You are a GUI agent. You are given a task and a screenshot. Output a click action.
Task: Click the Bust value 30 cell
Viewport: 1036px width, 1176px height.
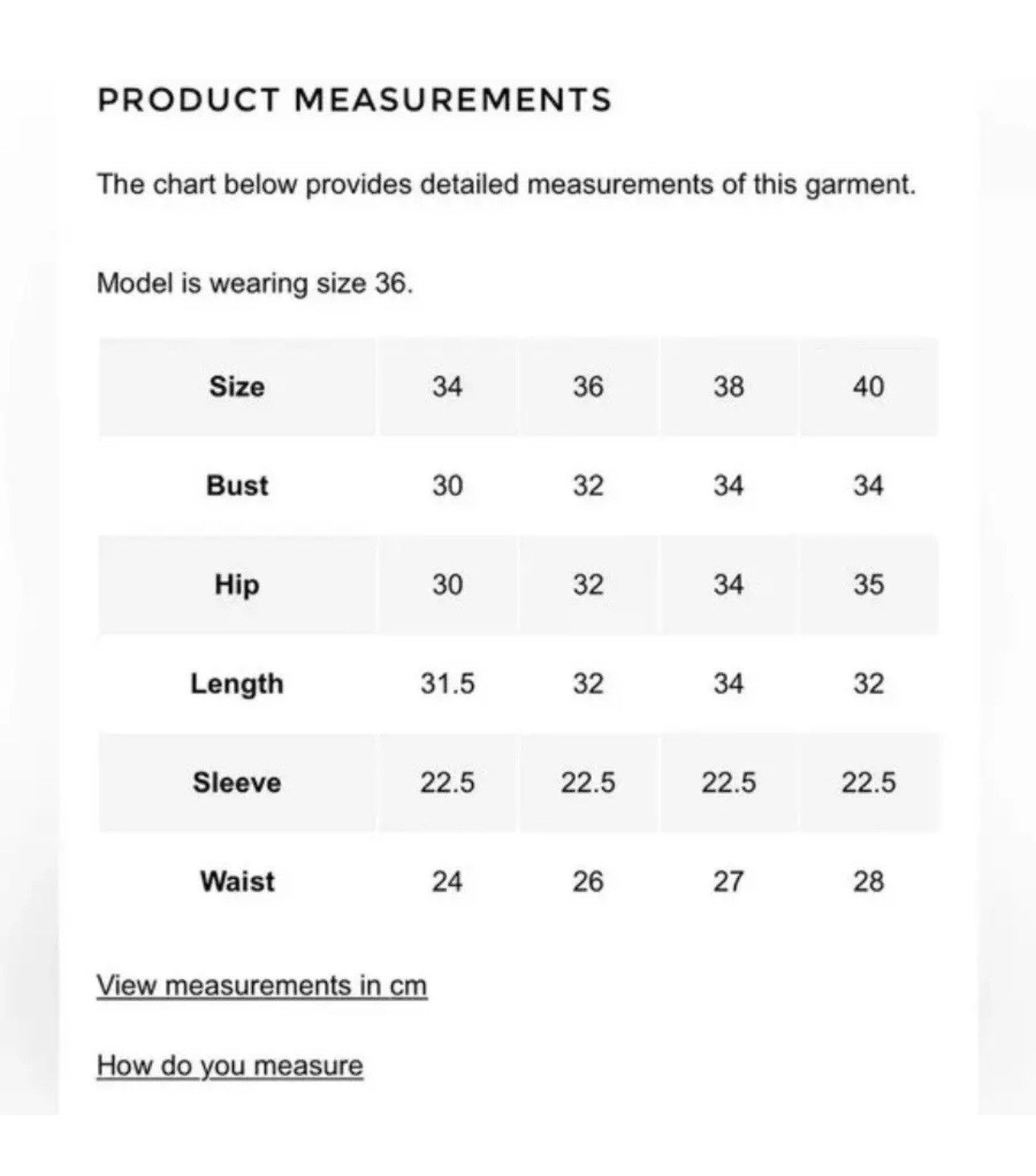pyautogui.click(x=447, y=486)
